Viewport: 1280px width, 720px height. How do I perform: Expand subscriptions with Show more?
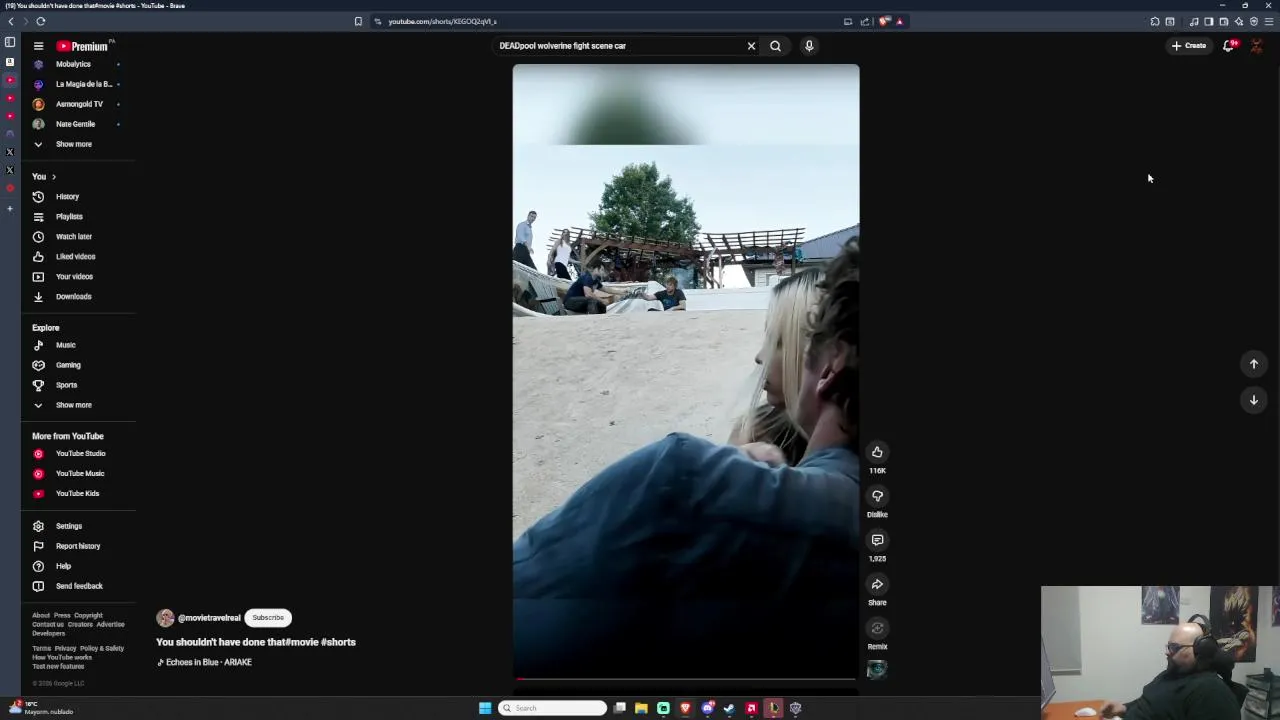tap(76, 144)
